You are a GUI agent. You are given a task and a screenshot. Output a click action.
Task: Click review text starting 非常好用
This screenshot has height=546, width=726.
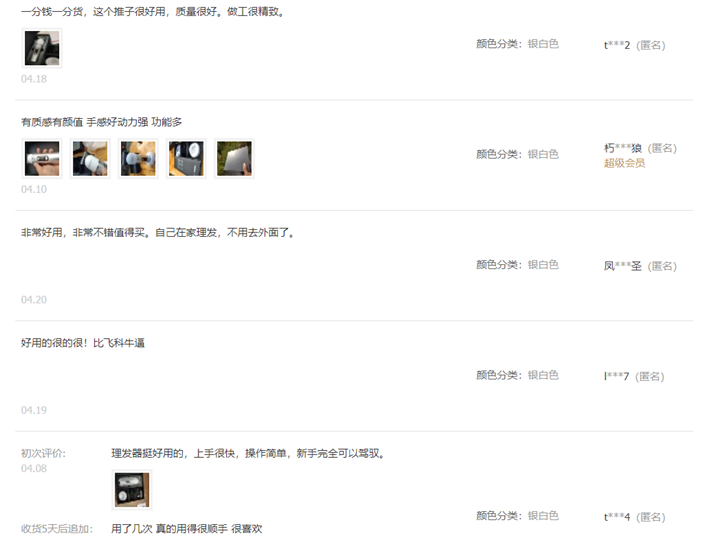[158, 232]
